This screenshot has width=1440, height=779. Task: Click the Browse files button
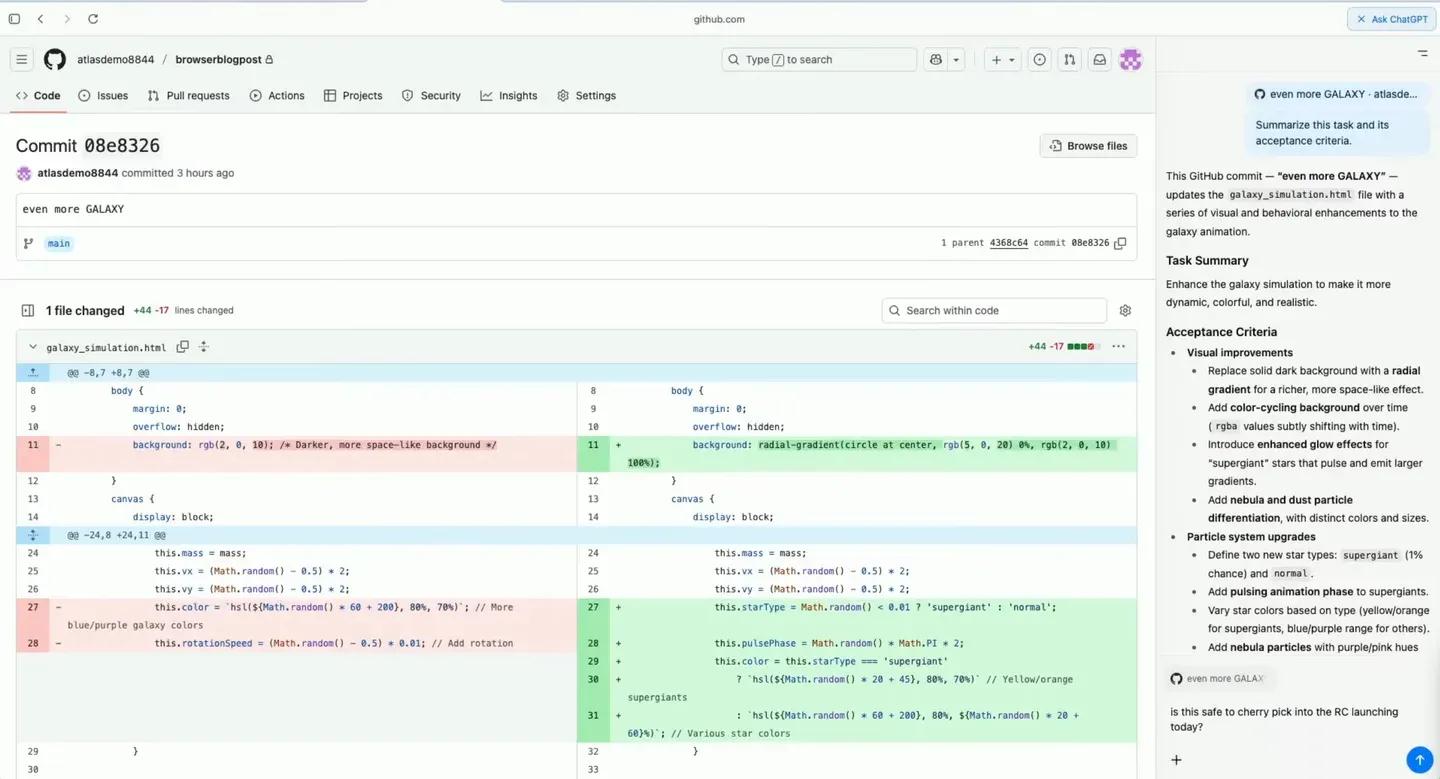(1088, 145)
